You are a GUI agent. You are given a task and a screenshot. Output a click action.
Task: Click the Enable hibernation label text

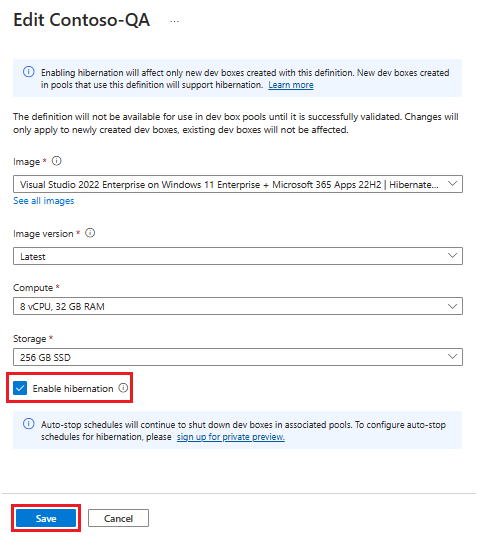pyautogui.click(x=73, y=389)
